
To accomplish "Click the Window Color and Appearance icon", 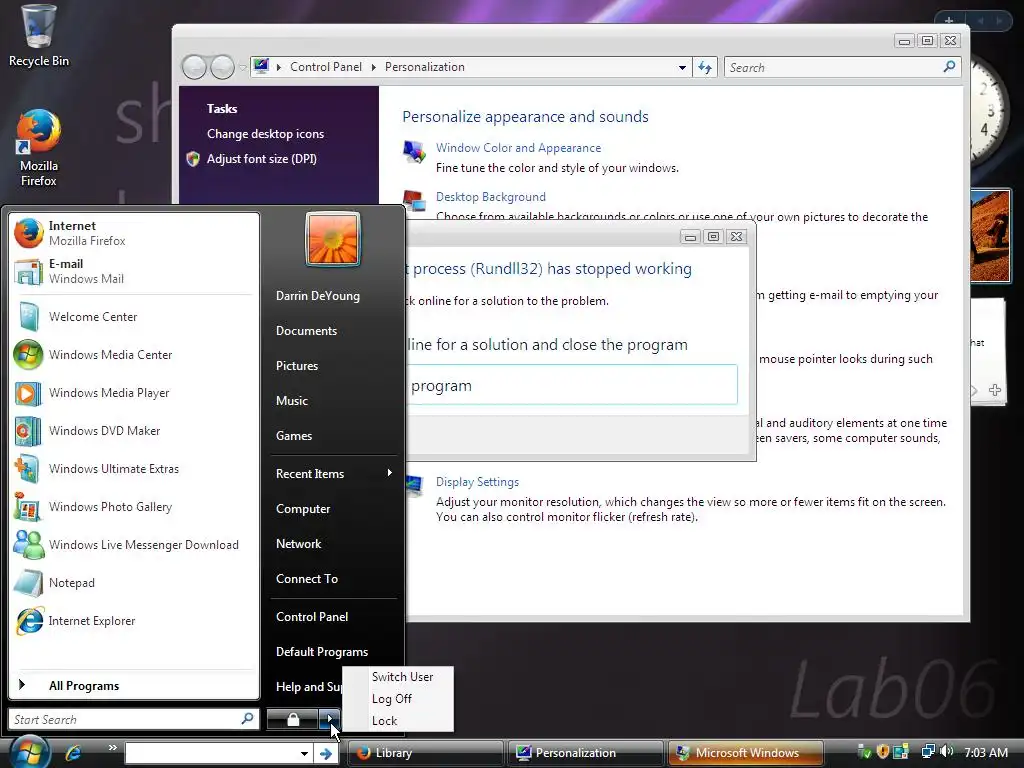I will (x=414, y=152).
